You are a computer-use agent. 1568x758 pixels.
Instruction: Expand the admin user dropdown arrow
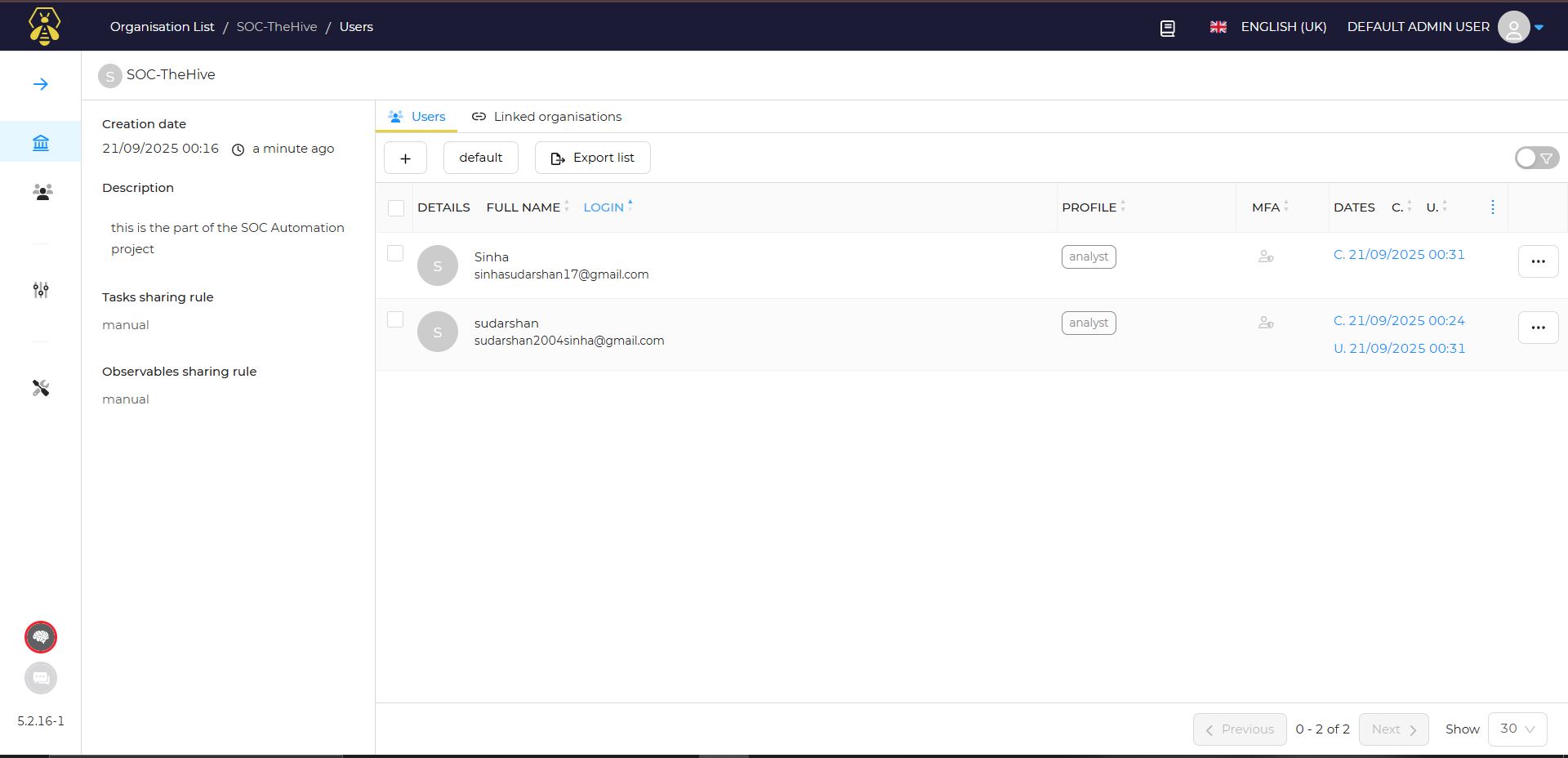tap(1539, 28)
